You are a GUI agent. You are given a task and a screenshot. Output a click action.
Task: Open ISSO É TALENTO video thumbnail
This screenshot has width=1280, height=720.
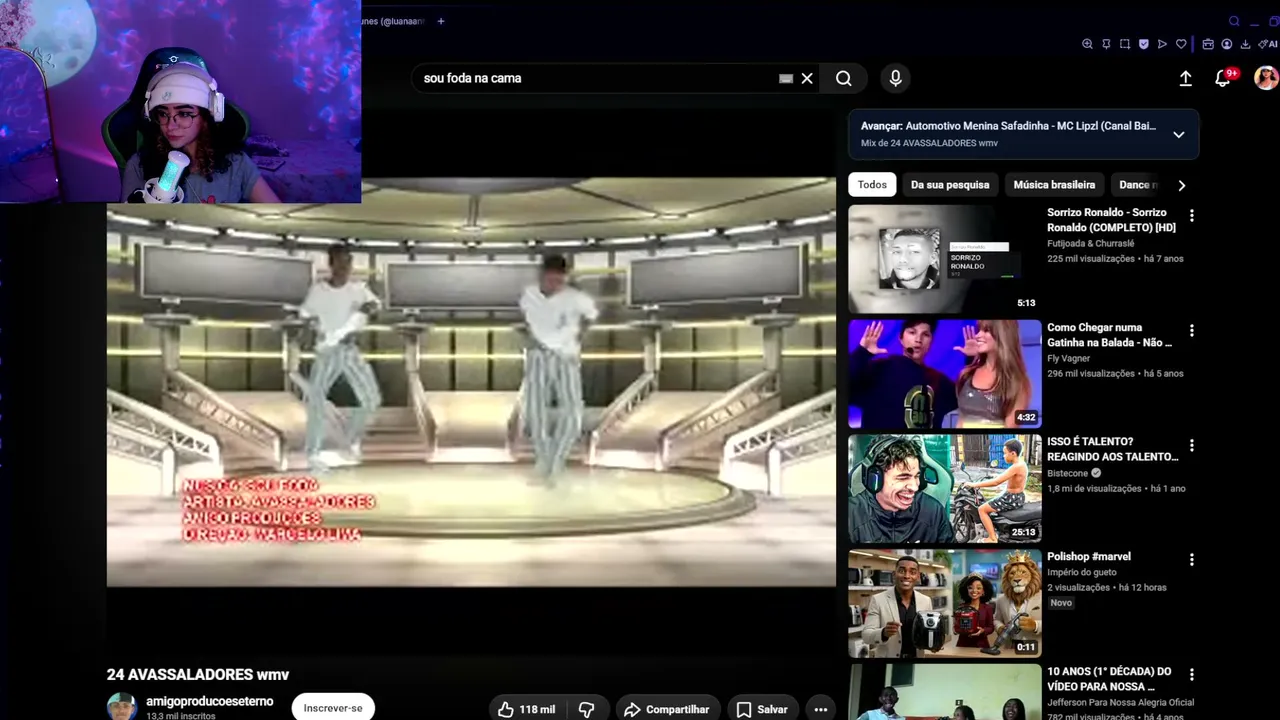pyautogui.click(x=944, y=489)
